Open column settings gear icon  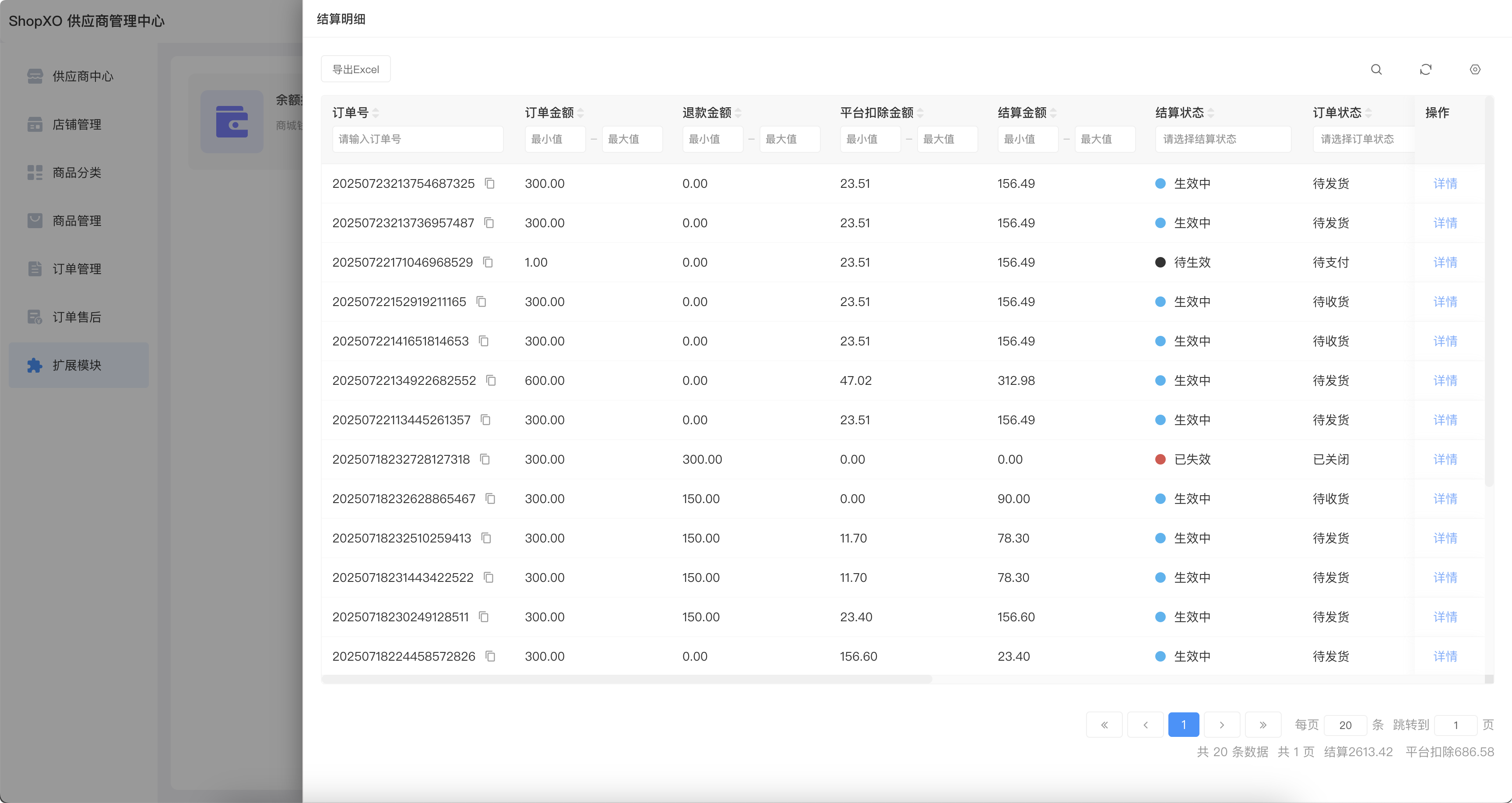[1474, 69]
